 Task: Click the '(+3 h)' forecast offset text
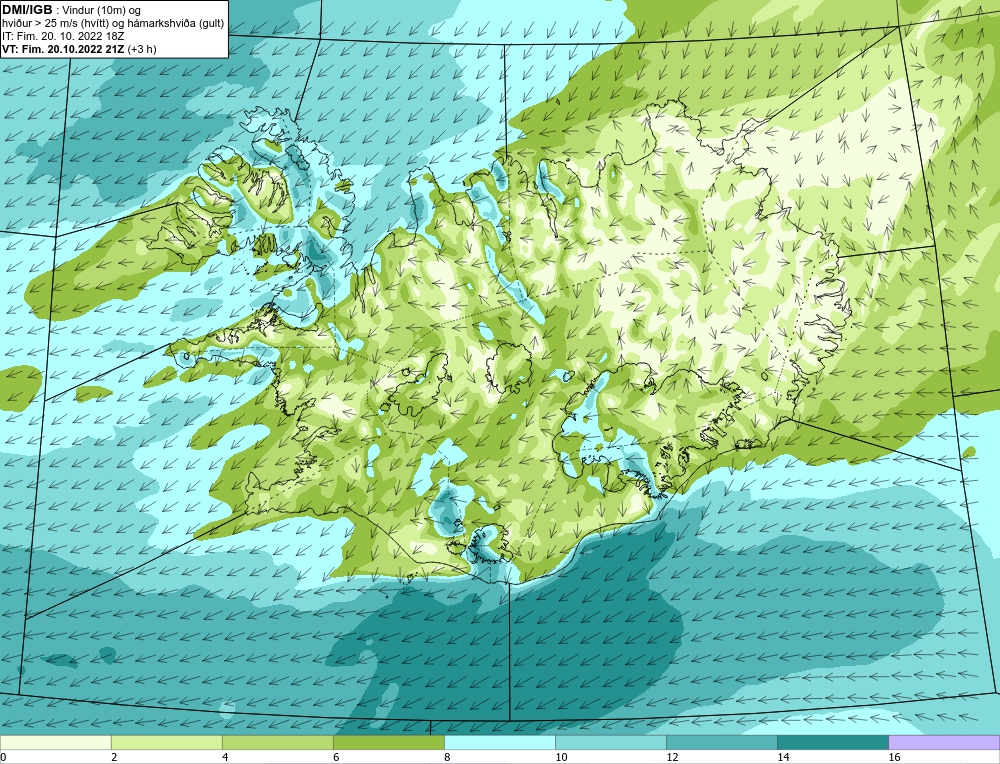(142, 48)
